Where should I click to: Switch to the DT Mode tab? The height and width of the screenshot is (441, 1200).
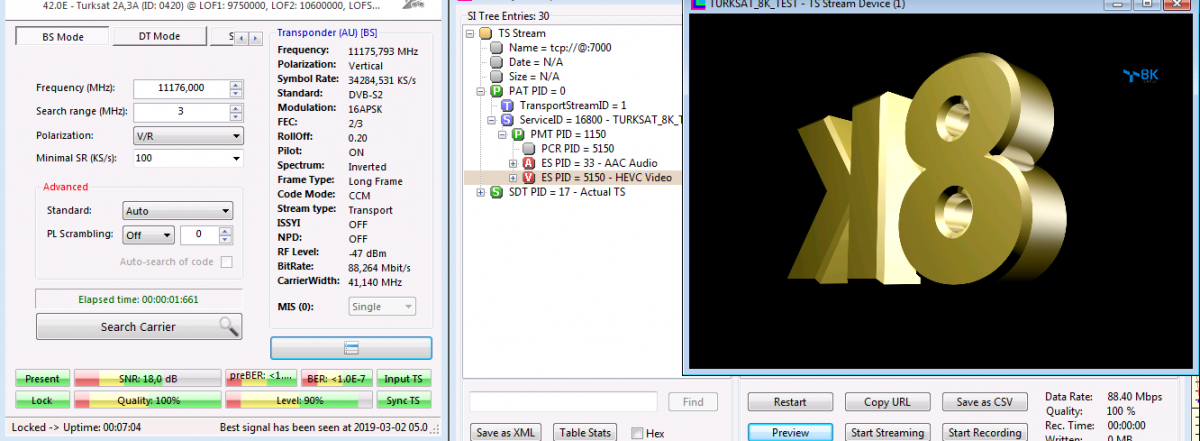point(159,37)
